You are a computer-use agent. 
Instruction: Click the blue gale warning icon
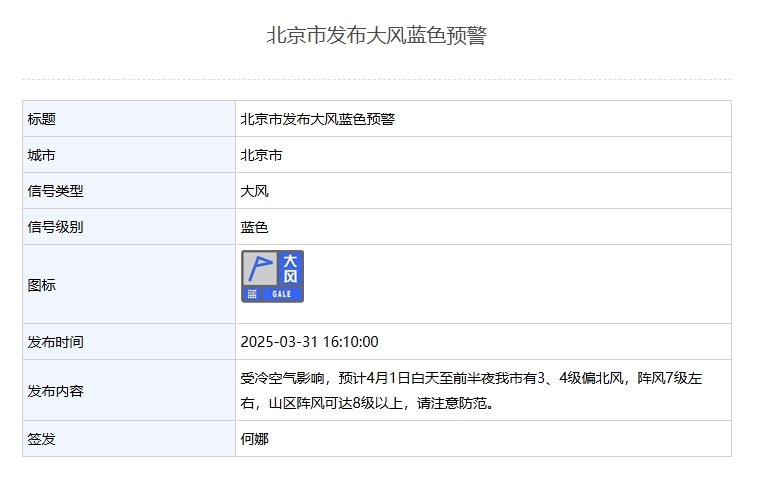(272, 276)
